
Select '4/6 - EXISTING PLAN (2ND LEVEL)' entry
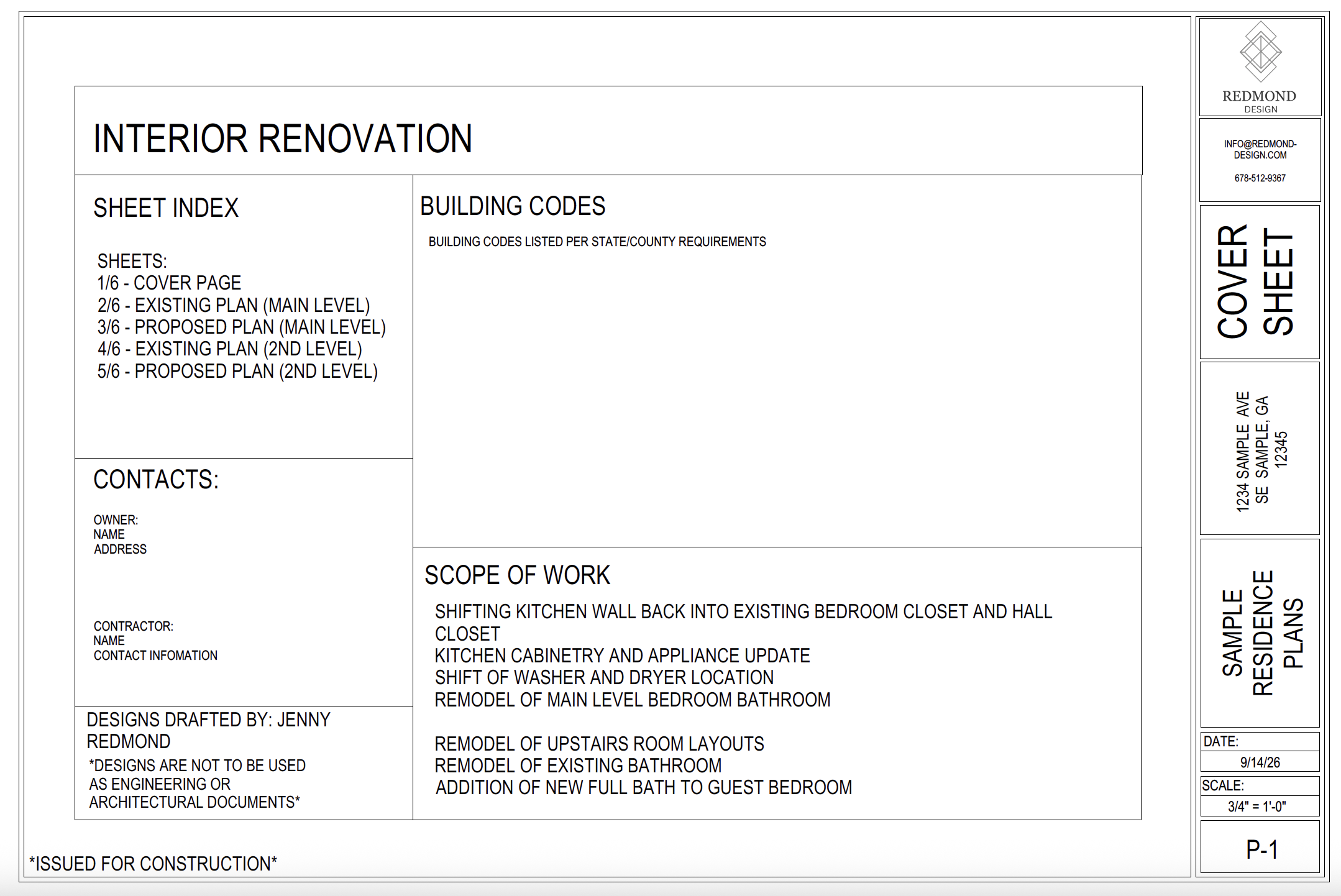click(230, 349)
